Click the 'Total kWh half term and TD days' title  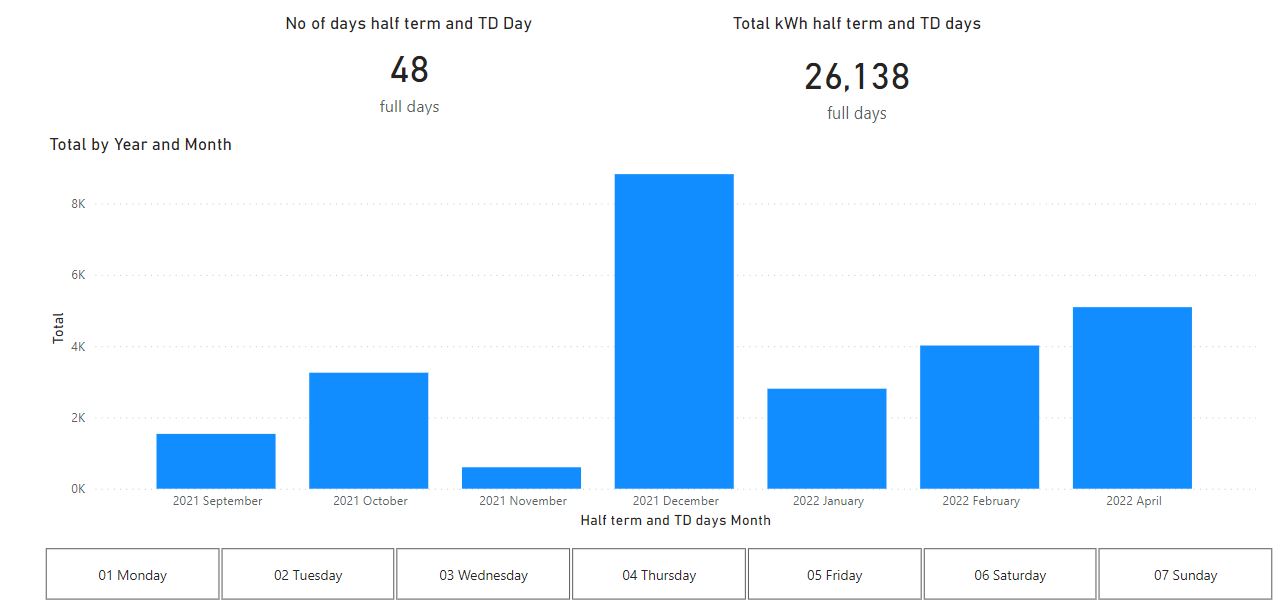(857, 24)
